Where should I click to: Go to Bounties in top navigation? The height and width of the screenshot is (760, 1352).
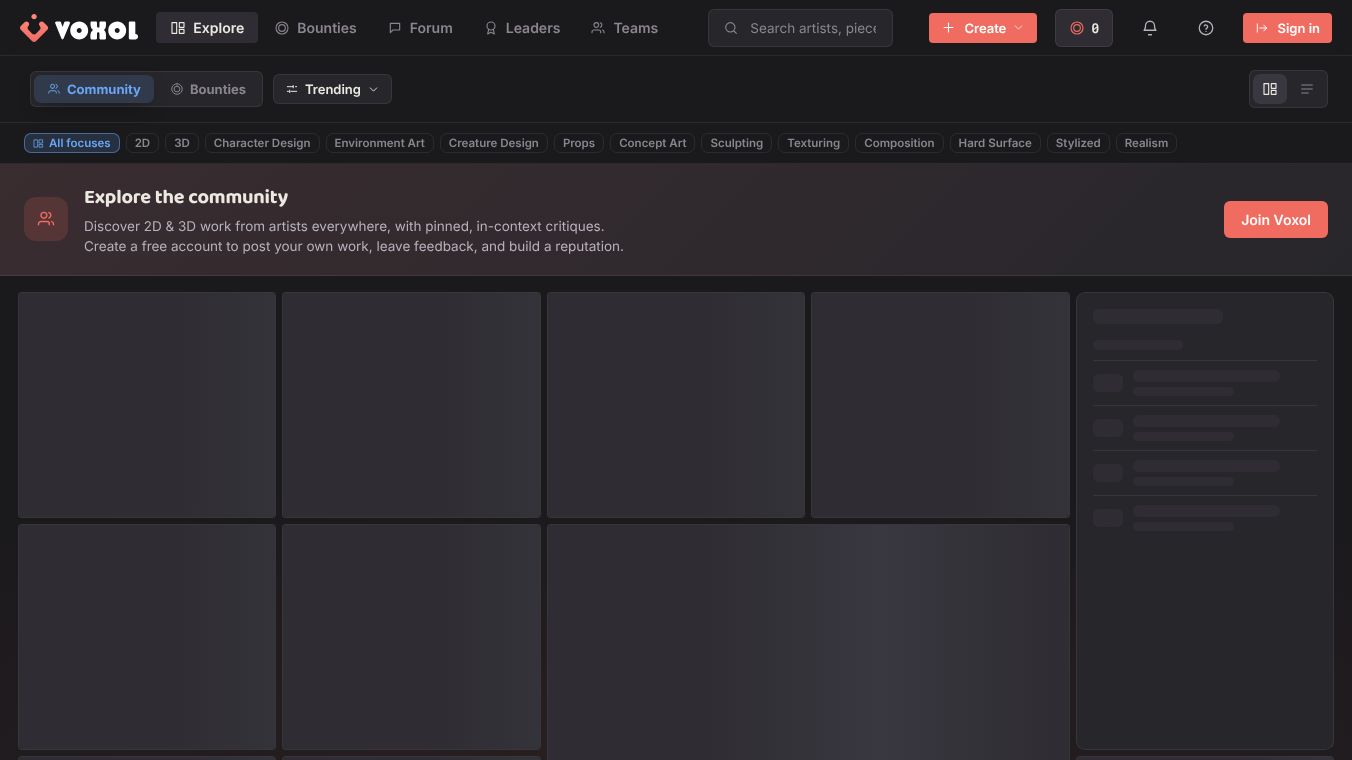315,28
